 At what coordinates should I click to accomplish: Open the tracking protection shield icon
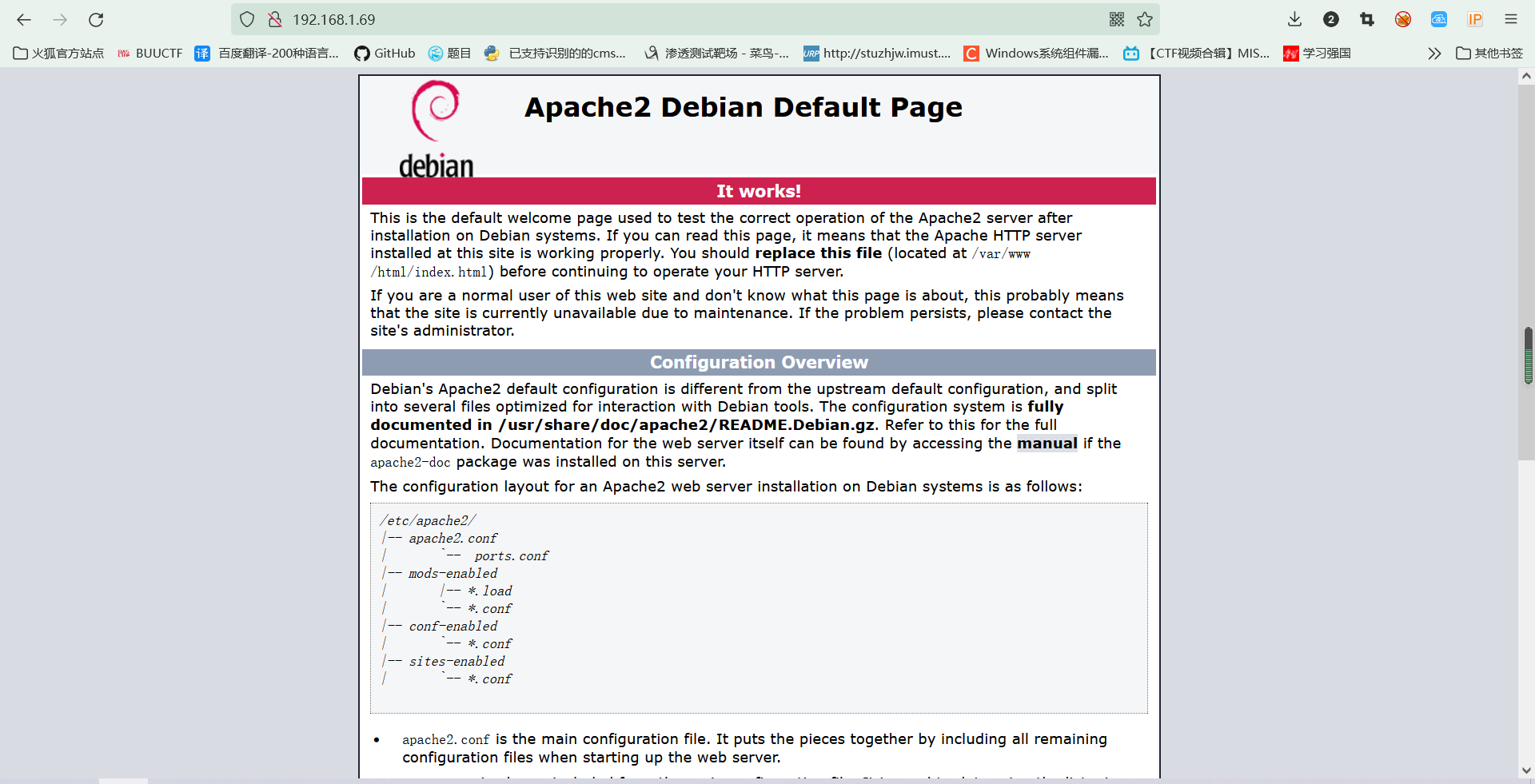(247, 19)
